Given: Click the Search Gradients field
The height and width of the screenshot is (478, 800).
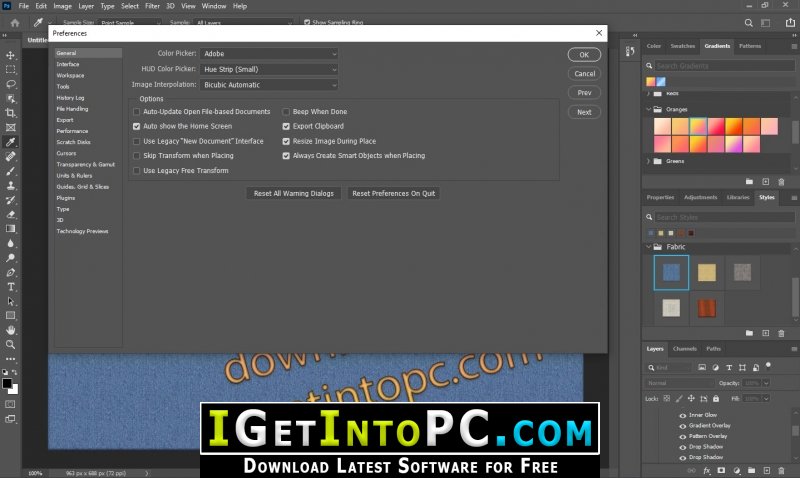Looking at the screenshot, I should click(724, 66).
